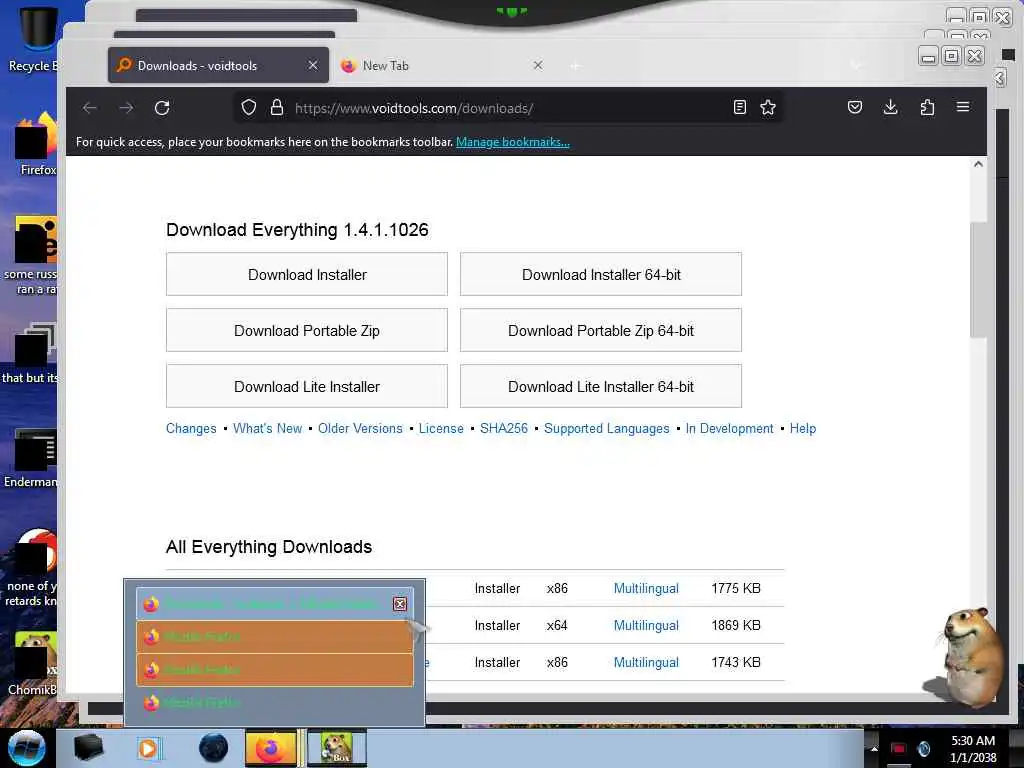Image resolution: width=1024 pixels, height=768 pixels.
Task: Open Multilingual link in 1775 KB row
Action: click(646, 588)
